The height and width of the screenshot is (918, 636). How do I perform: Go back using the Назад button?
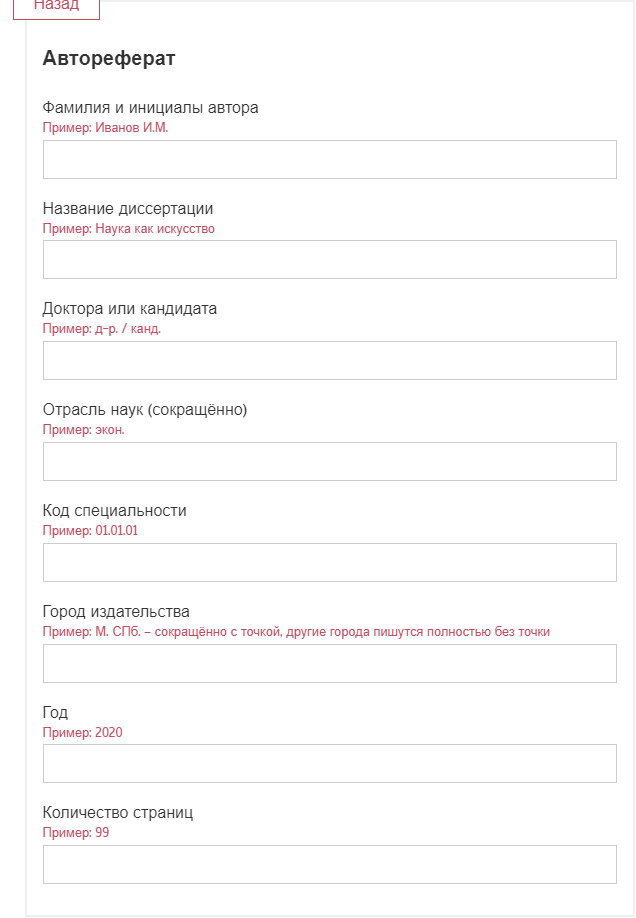point(56,8)
